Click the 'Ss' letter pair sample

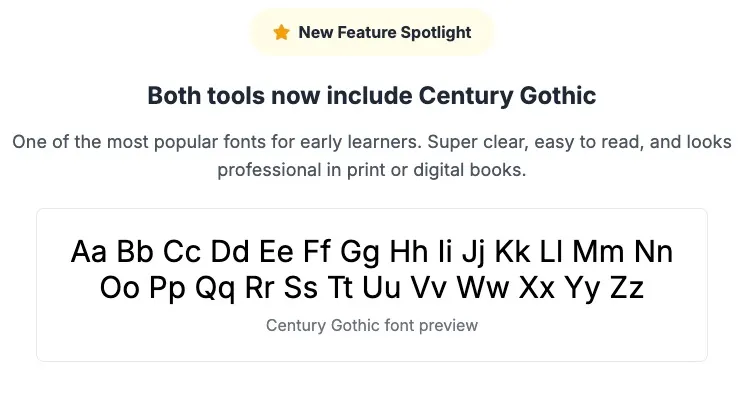point(301,288)
